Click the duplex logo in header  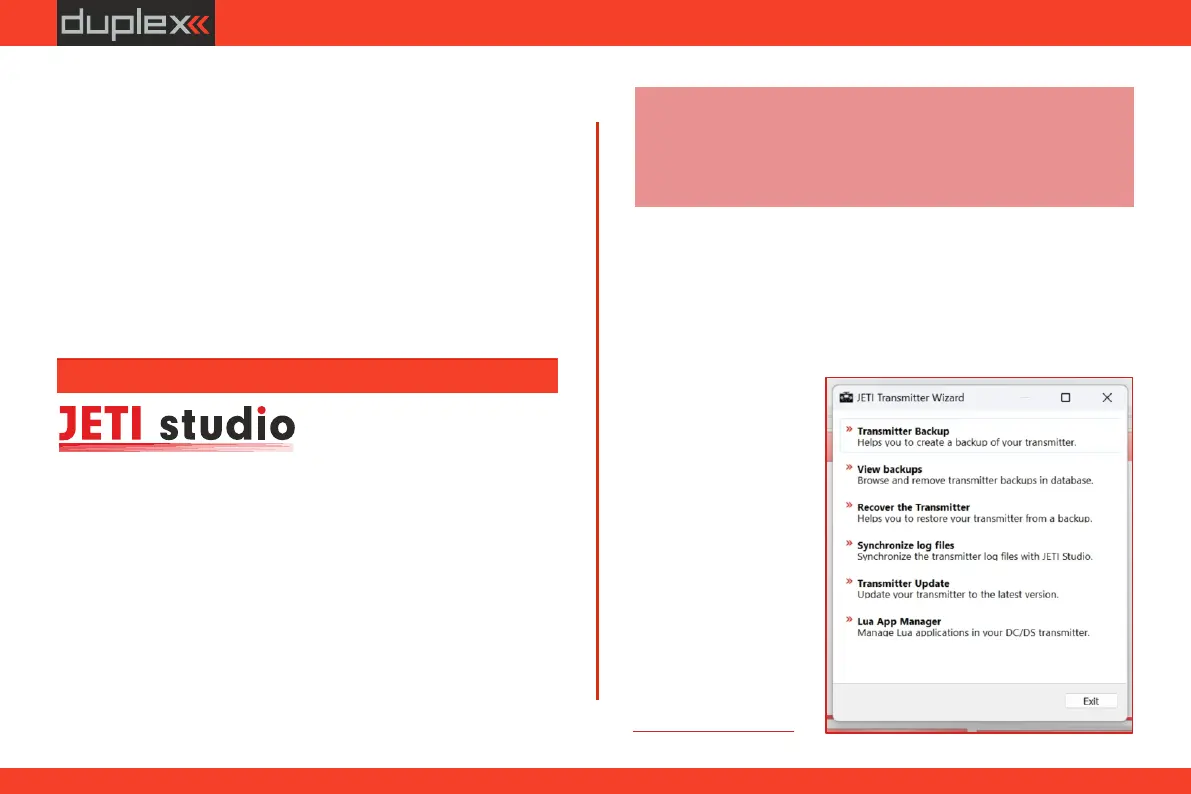[136, 23]
